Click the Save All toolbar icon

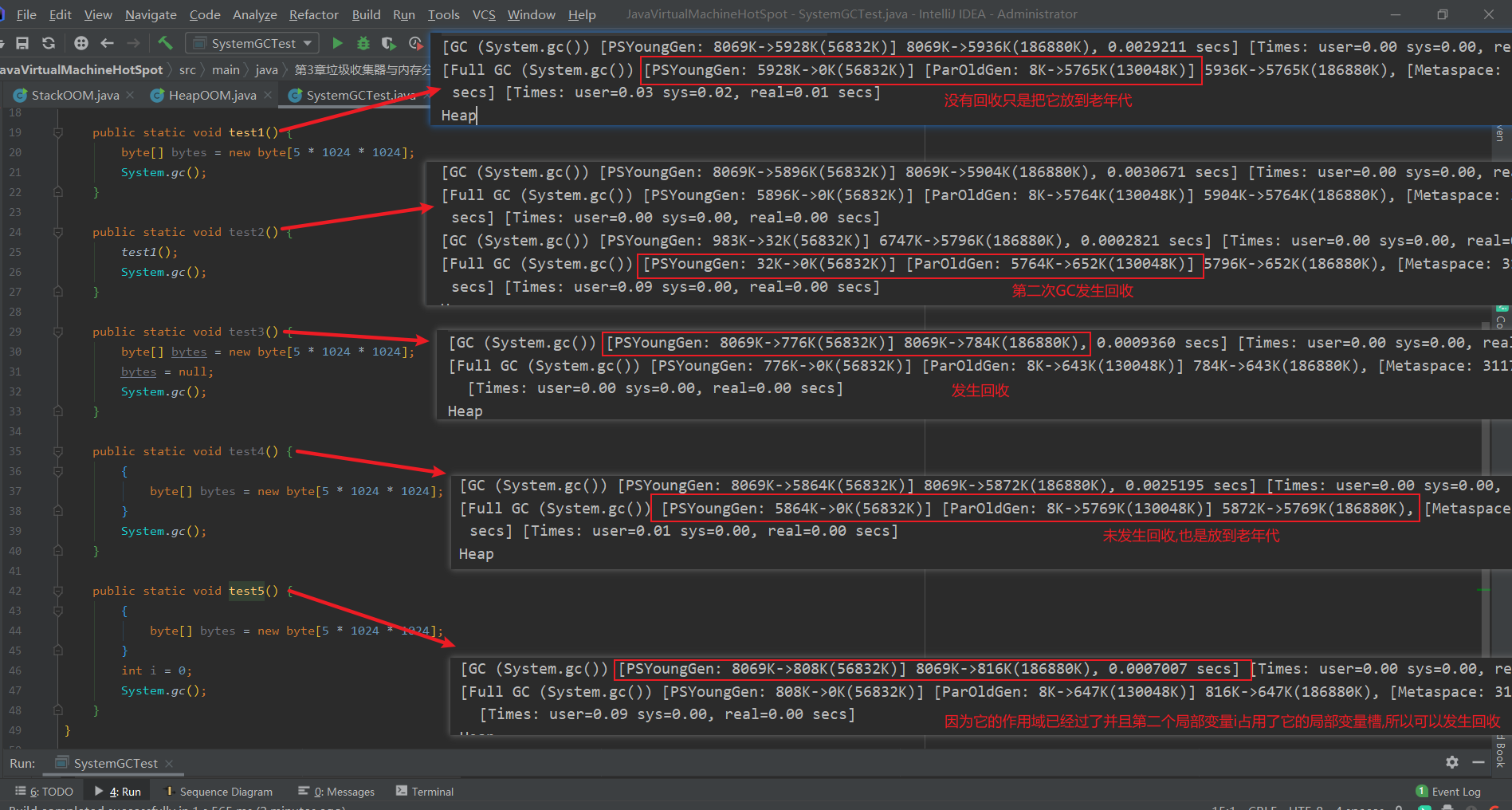click(22, 43)
